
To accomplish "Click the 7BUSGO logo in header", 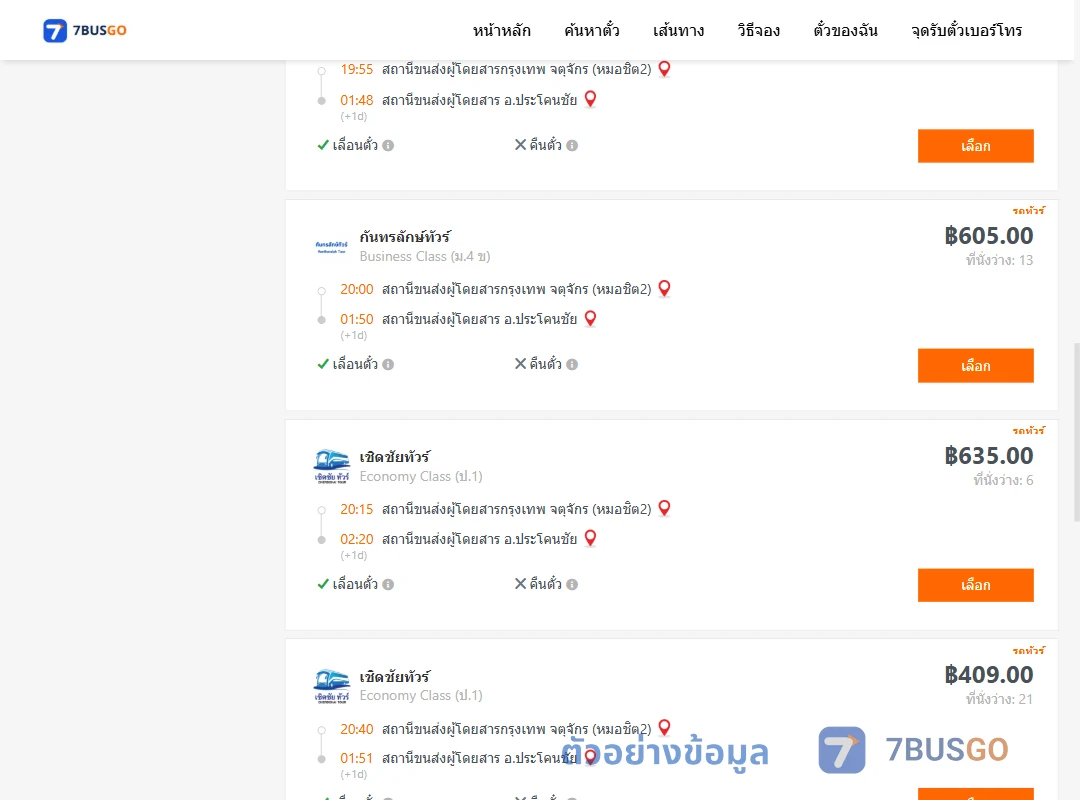I will point(85,30).
